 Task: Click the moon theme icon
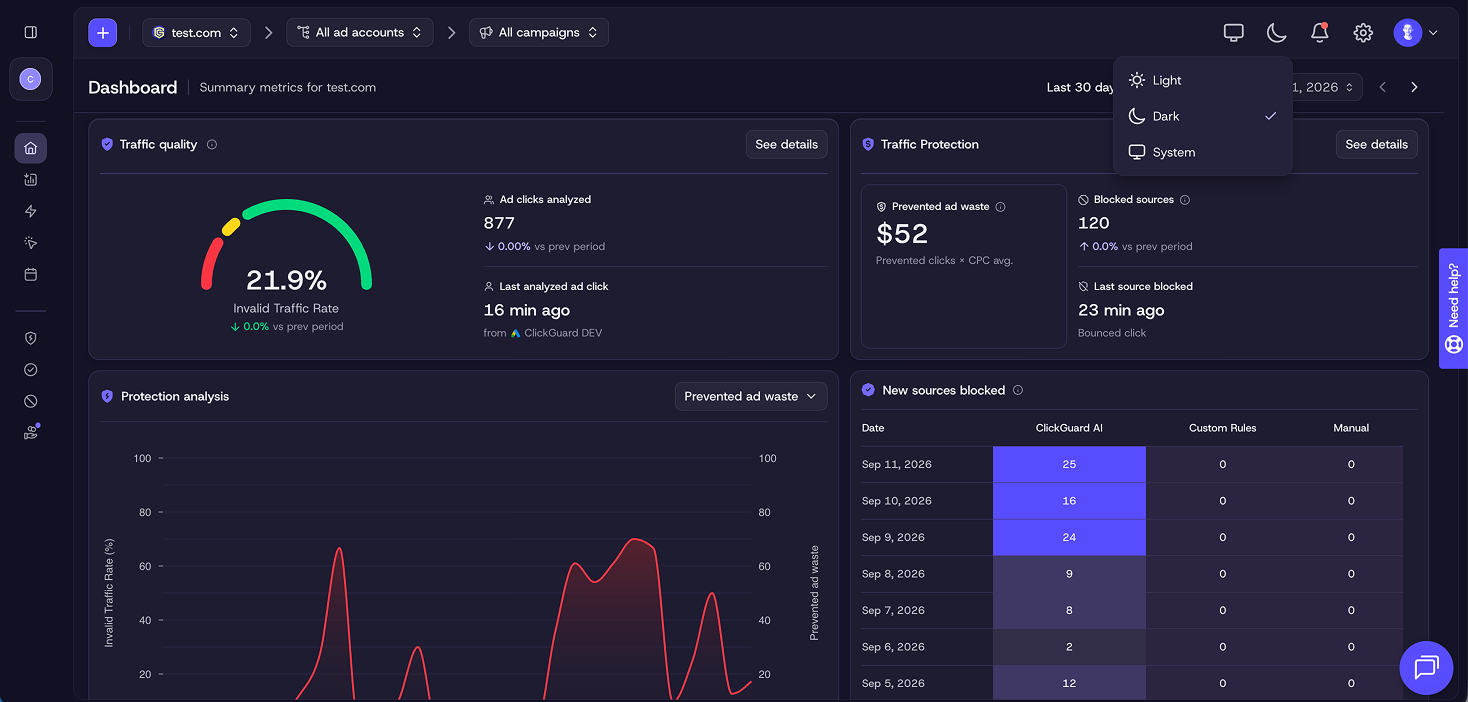point(1277,33)
